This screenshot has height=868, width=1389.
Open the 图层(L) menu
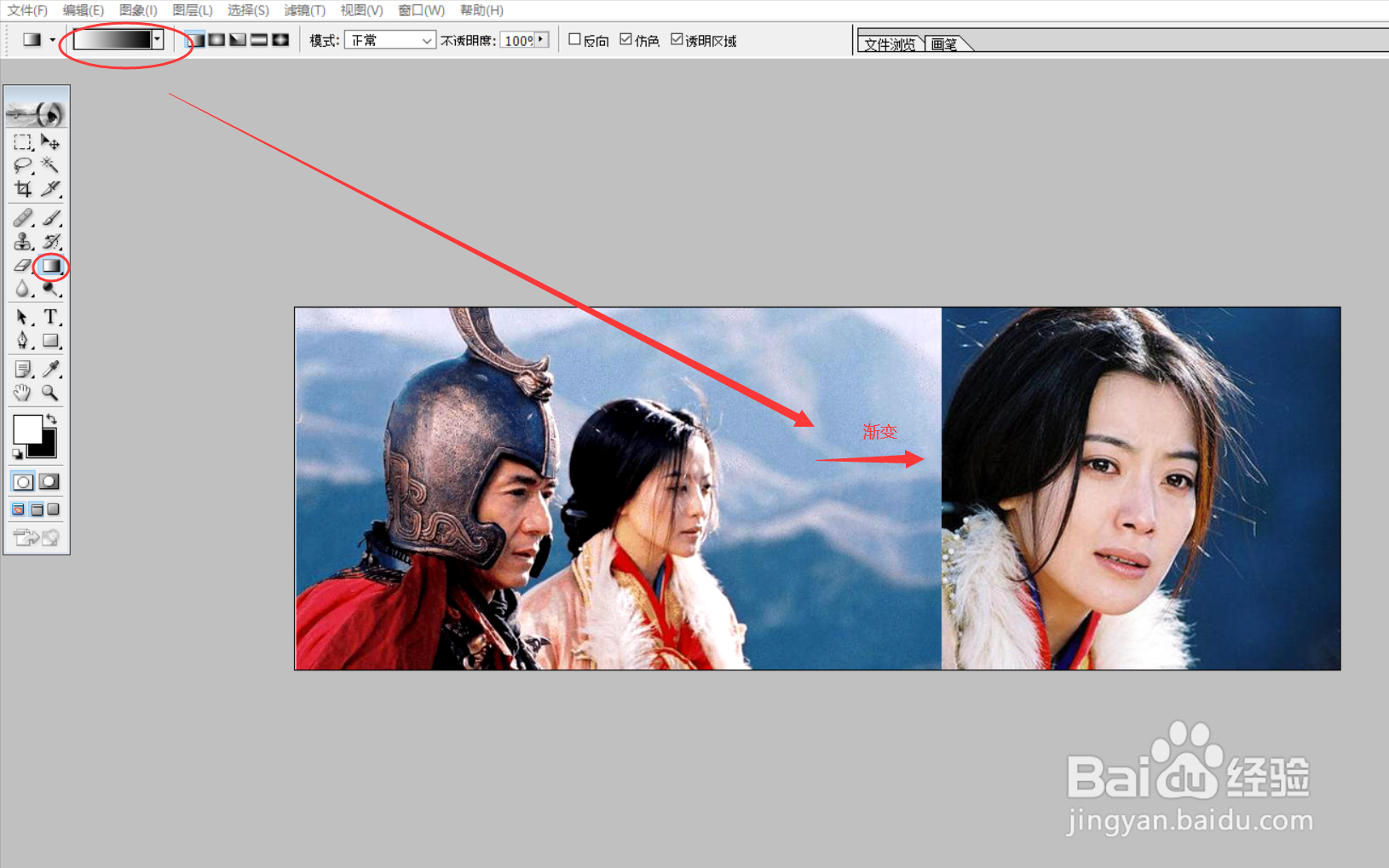tap(193, 10)
